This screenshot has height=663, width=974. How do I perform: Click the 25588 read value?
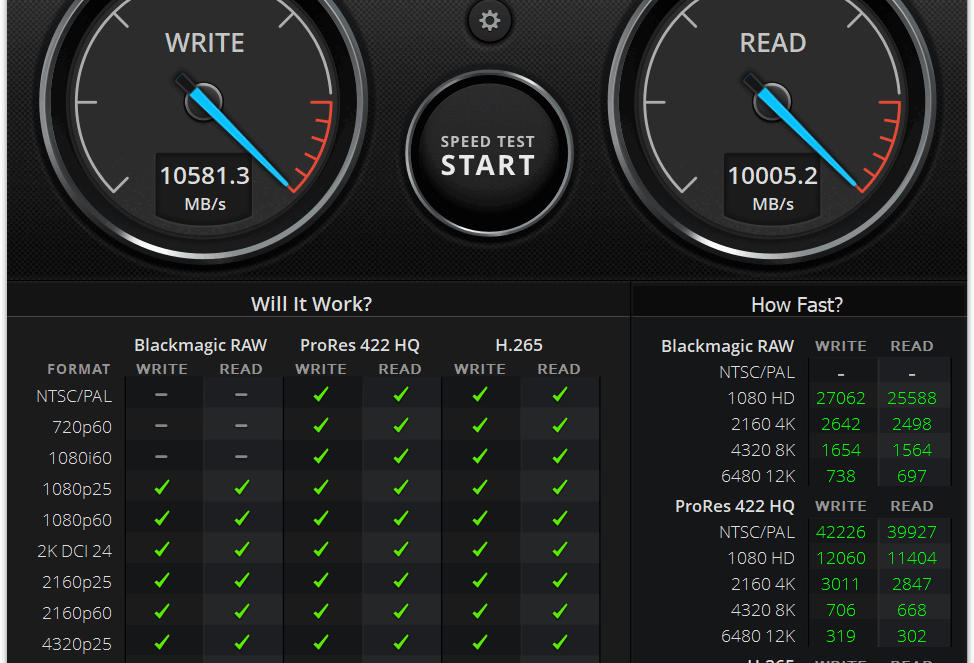[911, 398]
